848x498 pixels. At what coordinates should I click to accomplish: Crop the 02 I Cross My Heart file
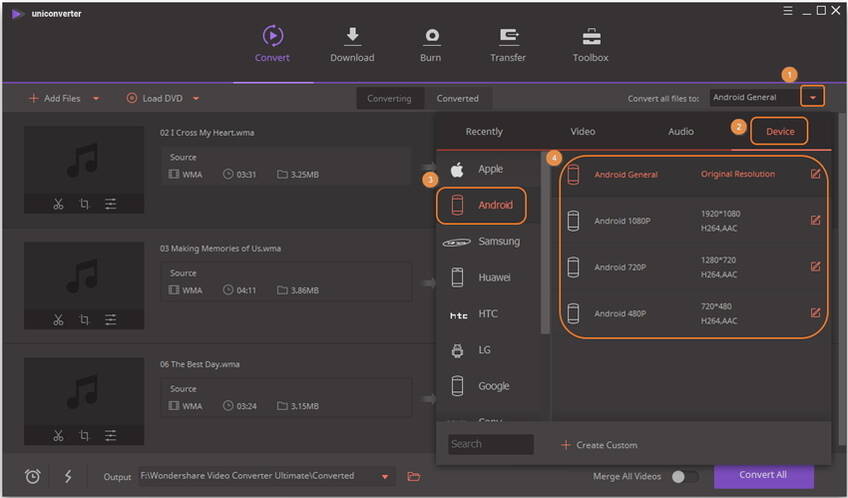(x=84, y=204)
